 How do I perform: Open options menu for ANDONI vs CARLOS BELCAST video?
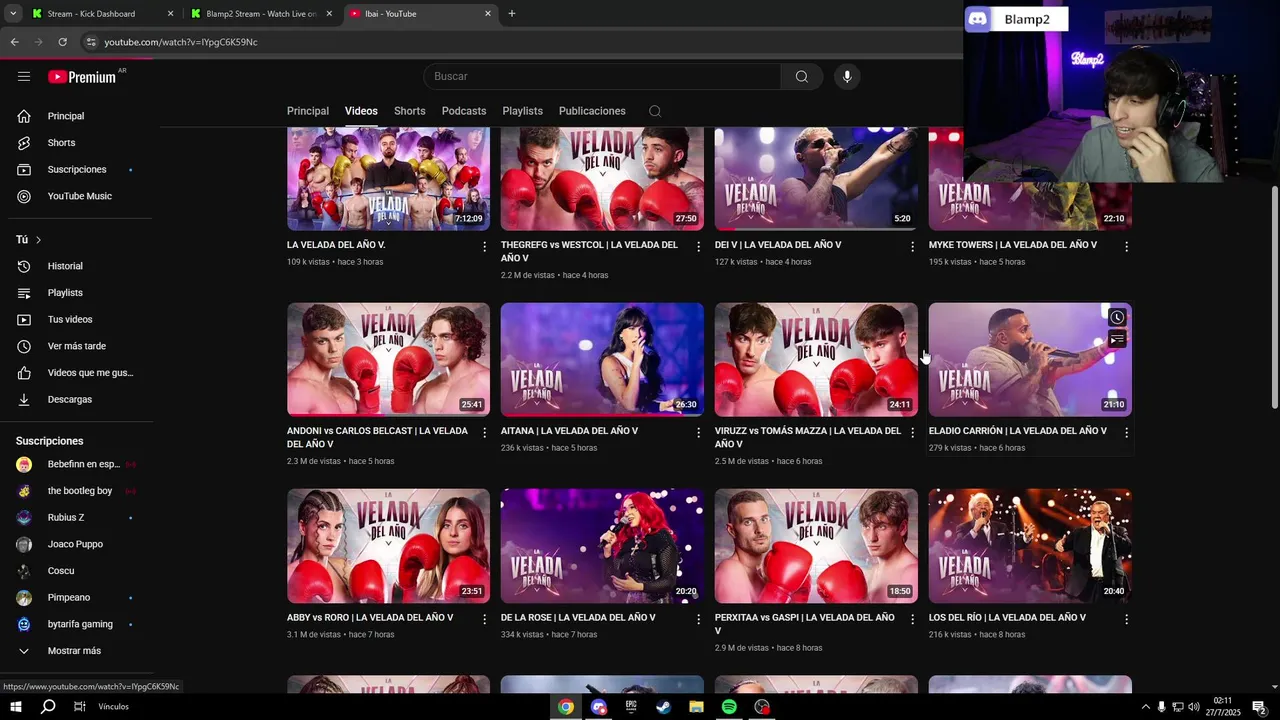pos(485,432)
